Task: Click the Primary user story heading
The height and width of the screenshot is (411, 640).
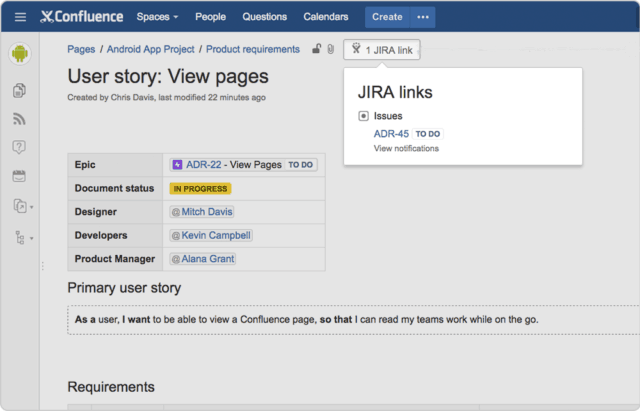Action: coord(124,288)
